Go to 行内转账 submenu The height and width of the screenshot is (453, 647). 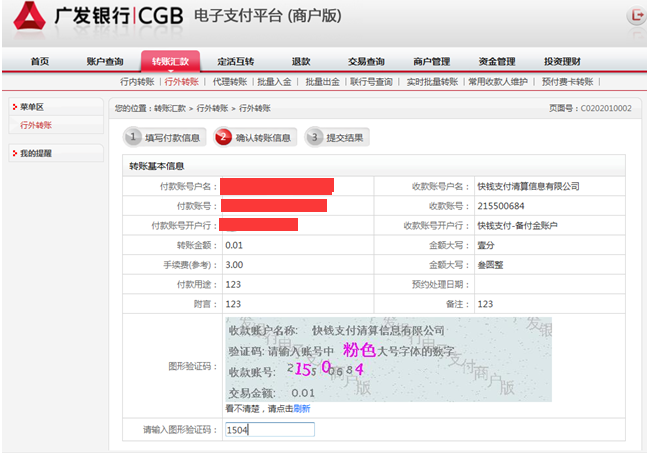(137, 82)
